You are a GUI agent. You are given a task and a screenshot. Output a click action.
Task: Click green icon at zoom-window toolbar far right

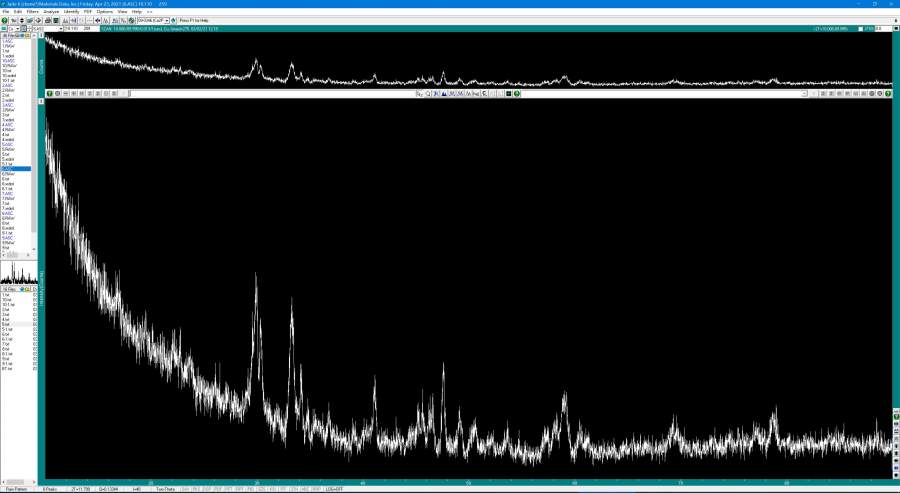(888, 94)
